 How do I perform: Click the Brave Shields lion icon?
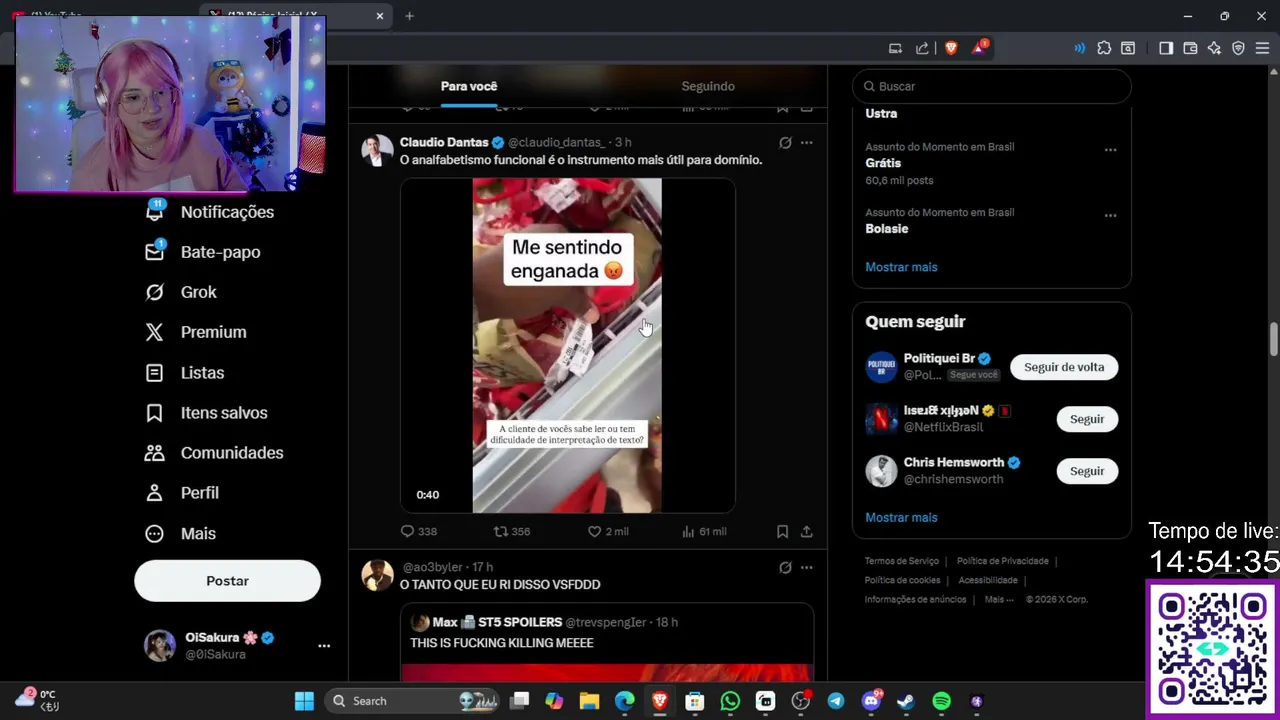pos(951,48)
